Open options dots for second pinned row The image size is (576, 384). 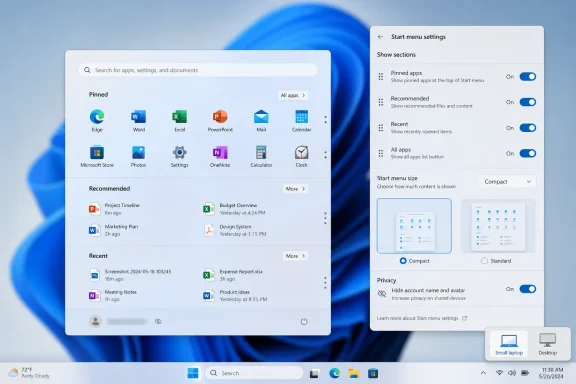pyautogui.click(x=325, y=155)
